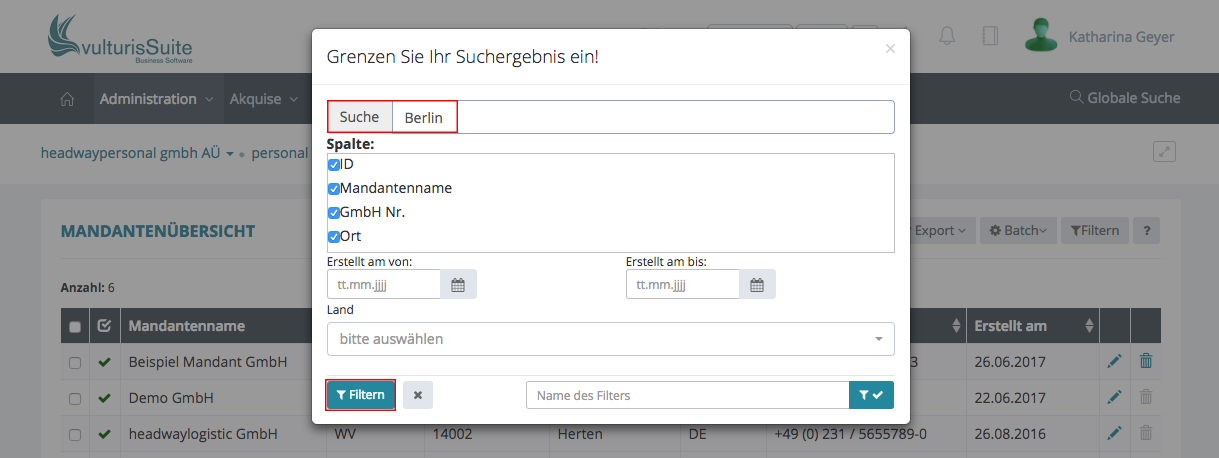
Task: Uncheck the ID column checkbox
Action: coord(334,165)
